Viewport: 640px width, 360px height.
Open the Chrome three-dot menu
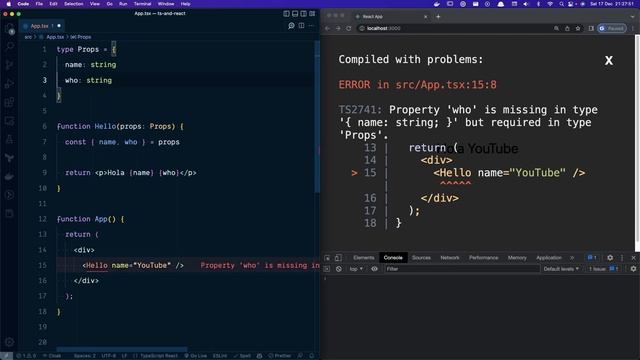pos(633,28)
